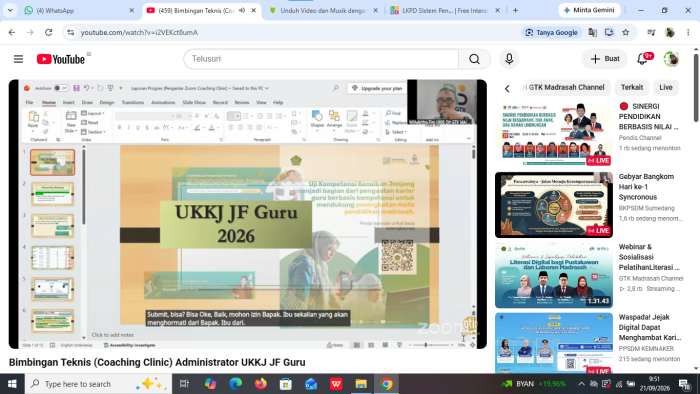Click the browser forward arrow
The width and height of the screenshot is (700, 394).
click(30, 32)
